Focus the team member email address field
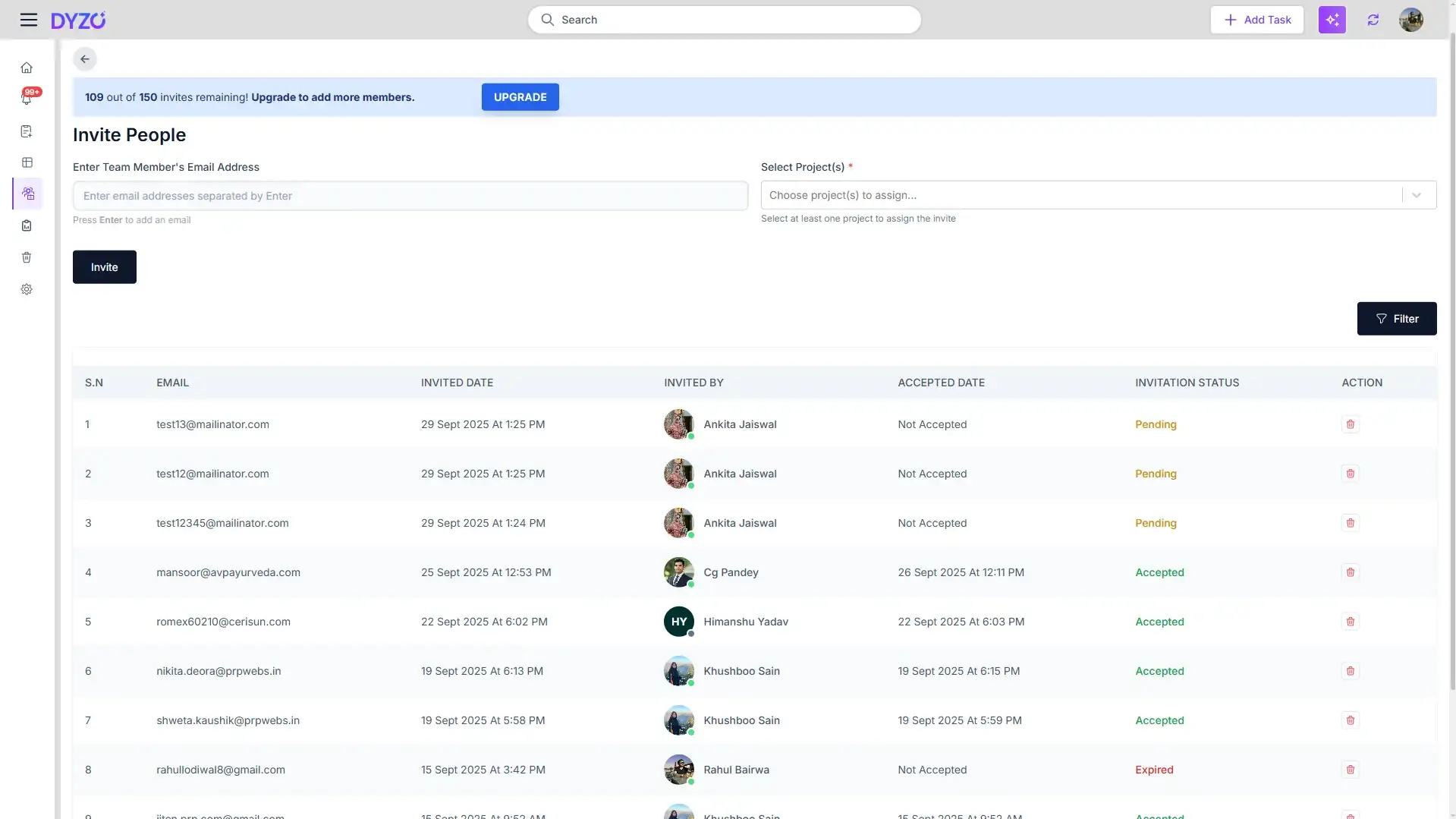The image size is (1456, 819). (410, 196)
